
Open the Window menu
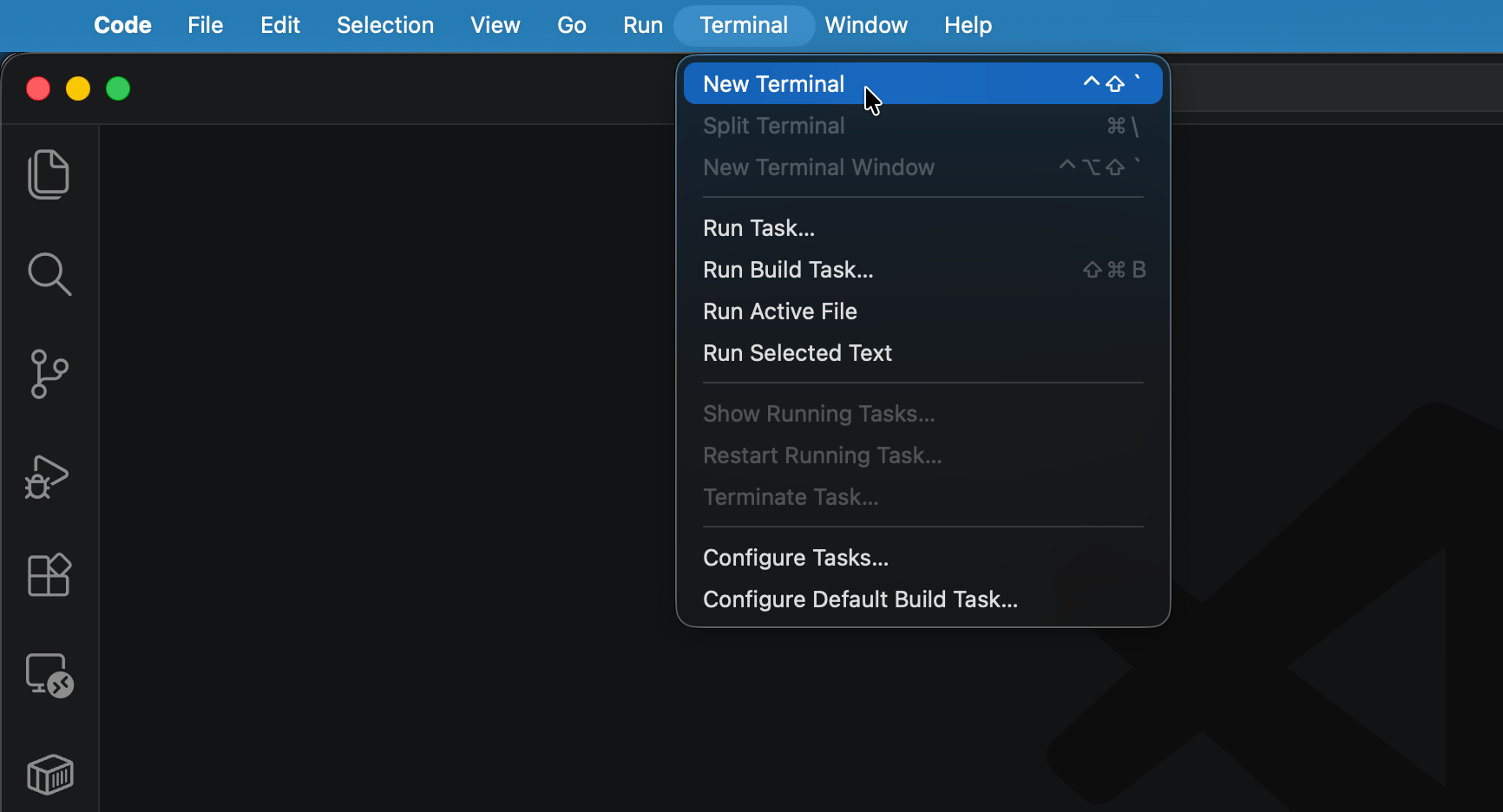[x=866, y=25]
